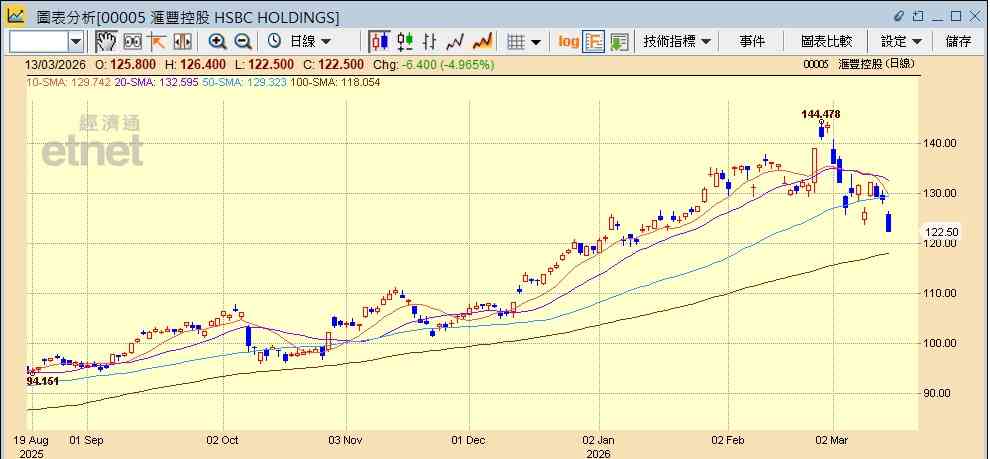Click the 94.151 low price marker
Viewport: 990px width, 459px height.
pos(42,381)
